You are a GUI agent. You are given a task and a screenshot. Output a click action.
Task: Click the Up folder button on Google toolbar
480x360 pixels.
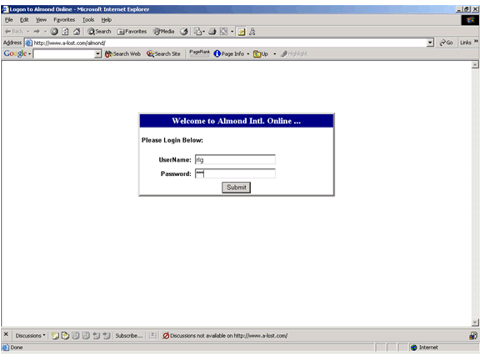[261, 54]
